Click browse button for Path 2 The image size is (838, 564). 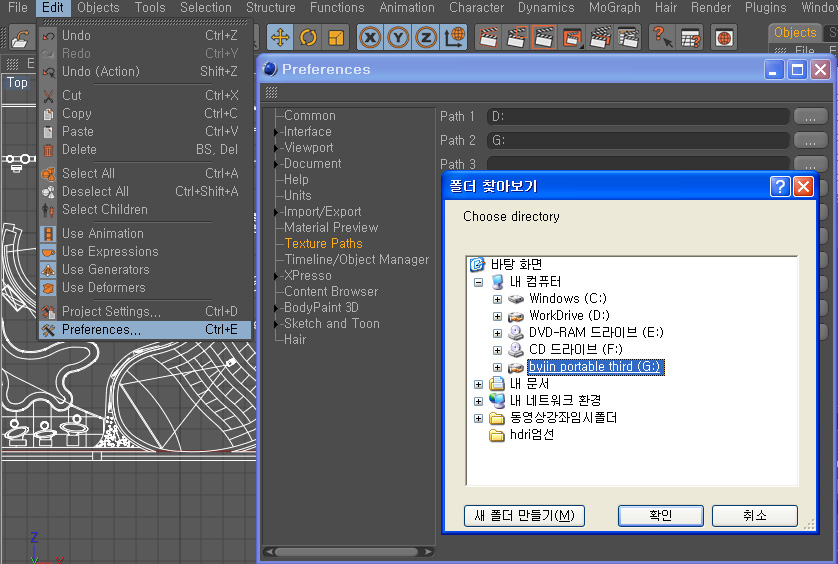point(810,141)
